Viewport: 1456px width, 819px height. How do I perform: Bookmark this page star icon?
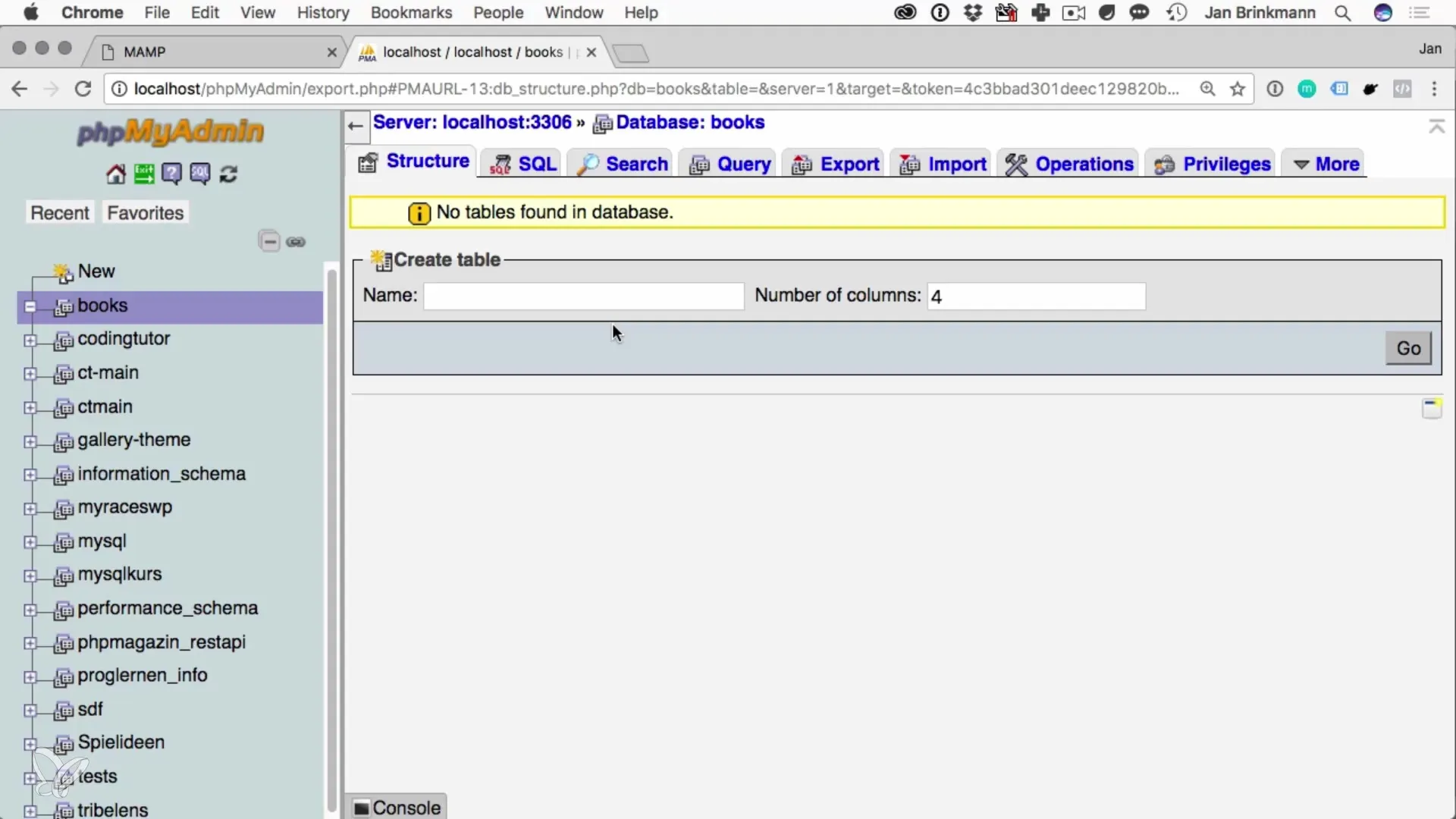(x=1238, y=89)
